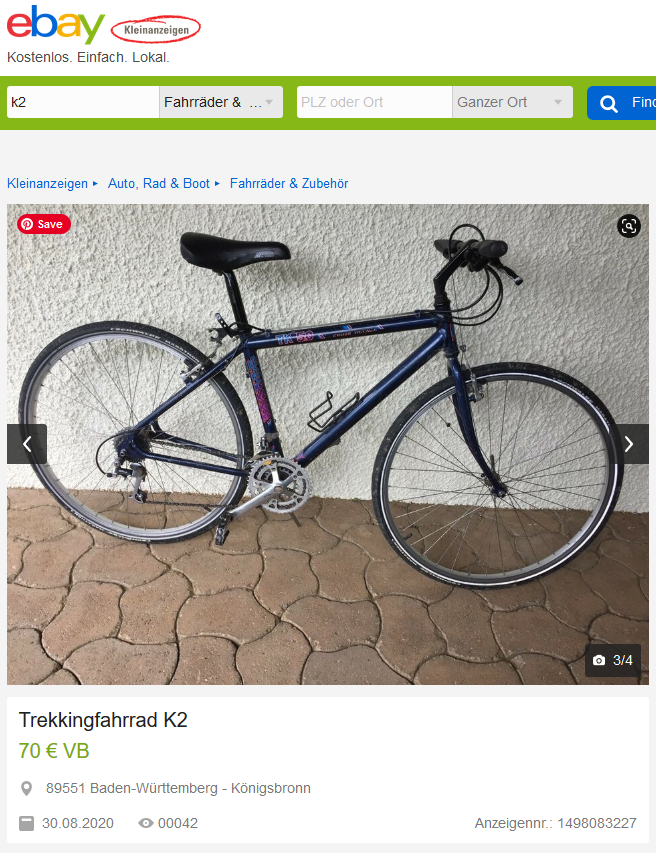The image size is (656, 853).
Task: Open Auto, Rad & Boot breadcrumb
Action: point(158,183)
